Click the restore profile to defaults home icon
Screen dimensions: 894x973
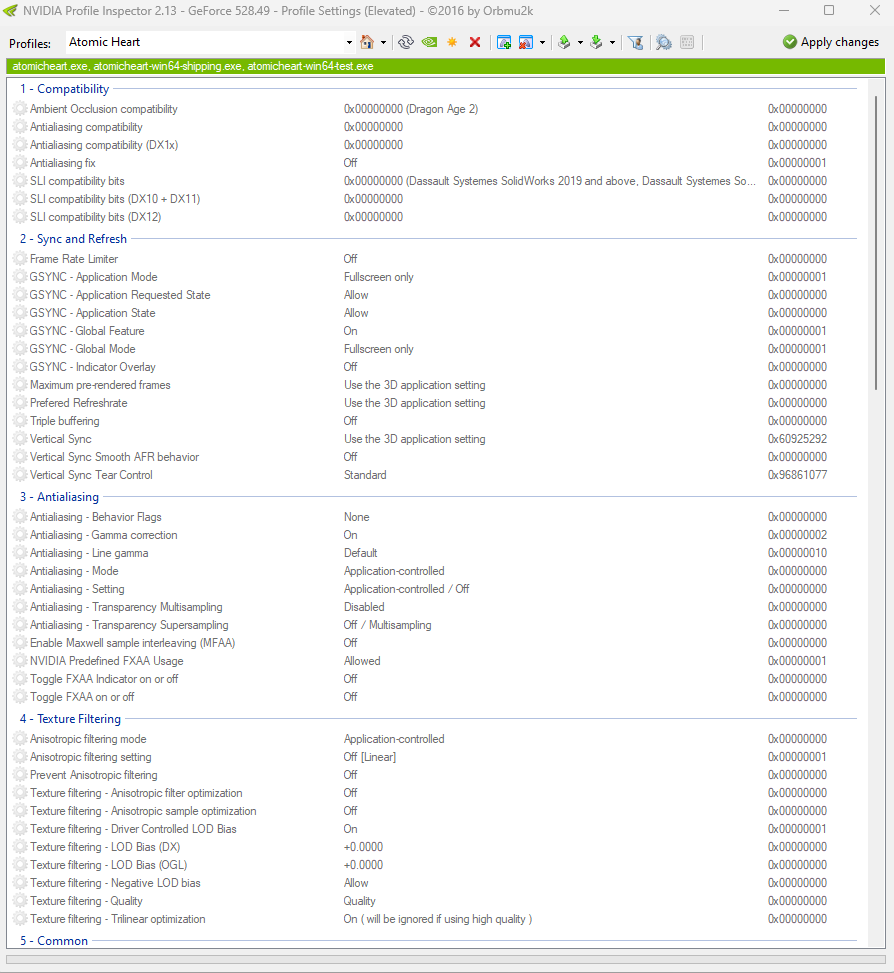[367, 42]
